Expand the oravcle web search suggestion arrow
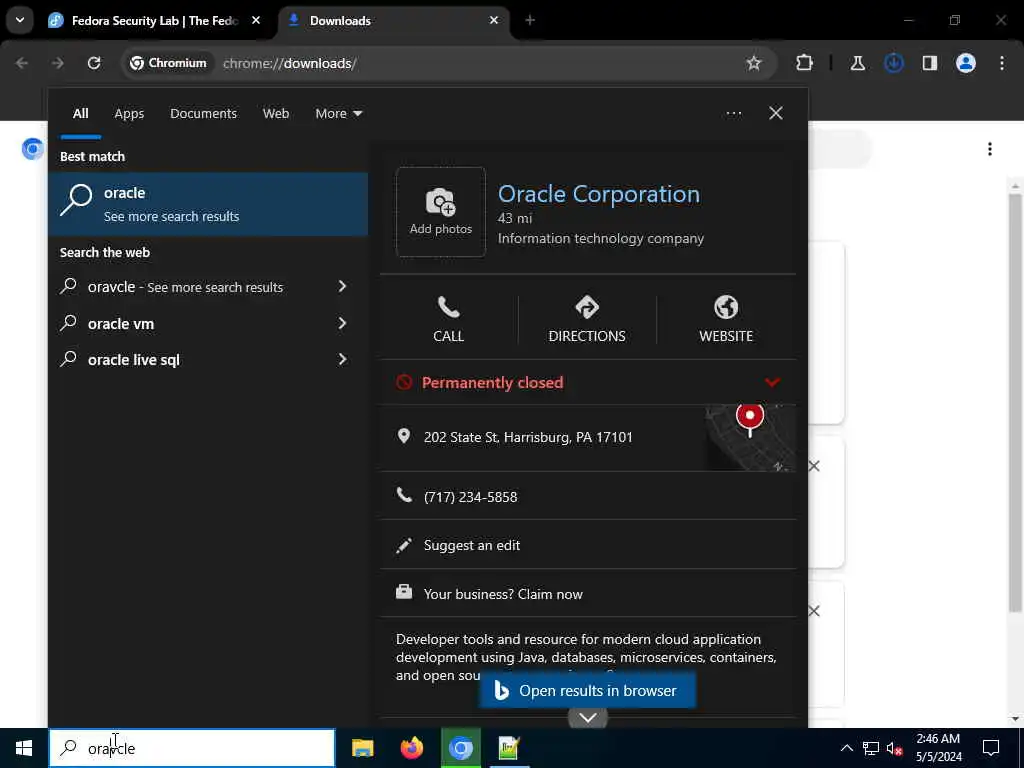The width and height of the screenshot is (1024, 768). click(x=342, y=286)
